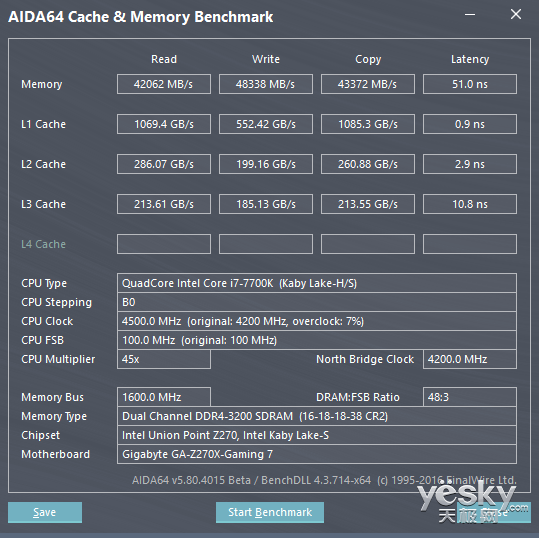
Task: Click the empty L4 Cache Latency box
Action: (x=470, y=244)
